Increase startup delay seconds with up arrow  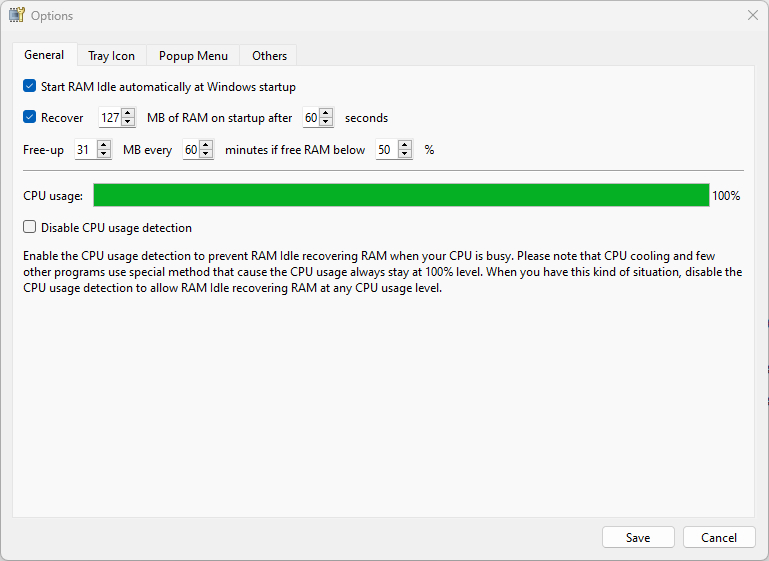tap(326, 113)
